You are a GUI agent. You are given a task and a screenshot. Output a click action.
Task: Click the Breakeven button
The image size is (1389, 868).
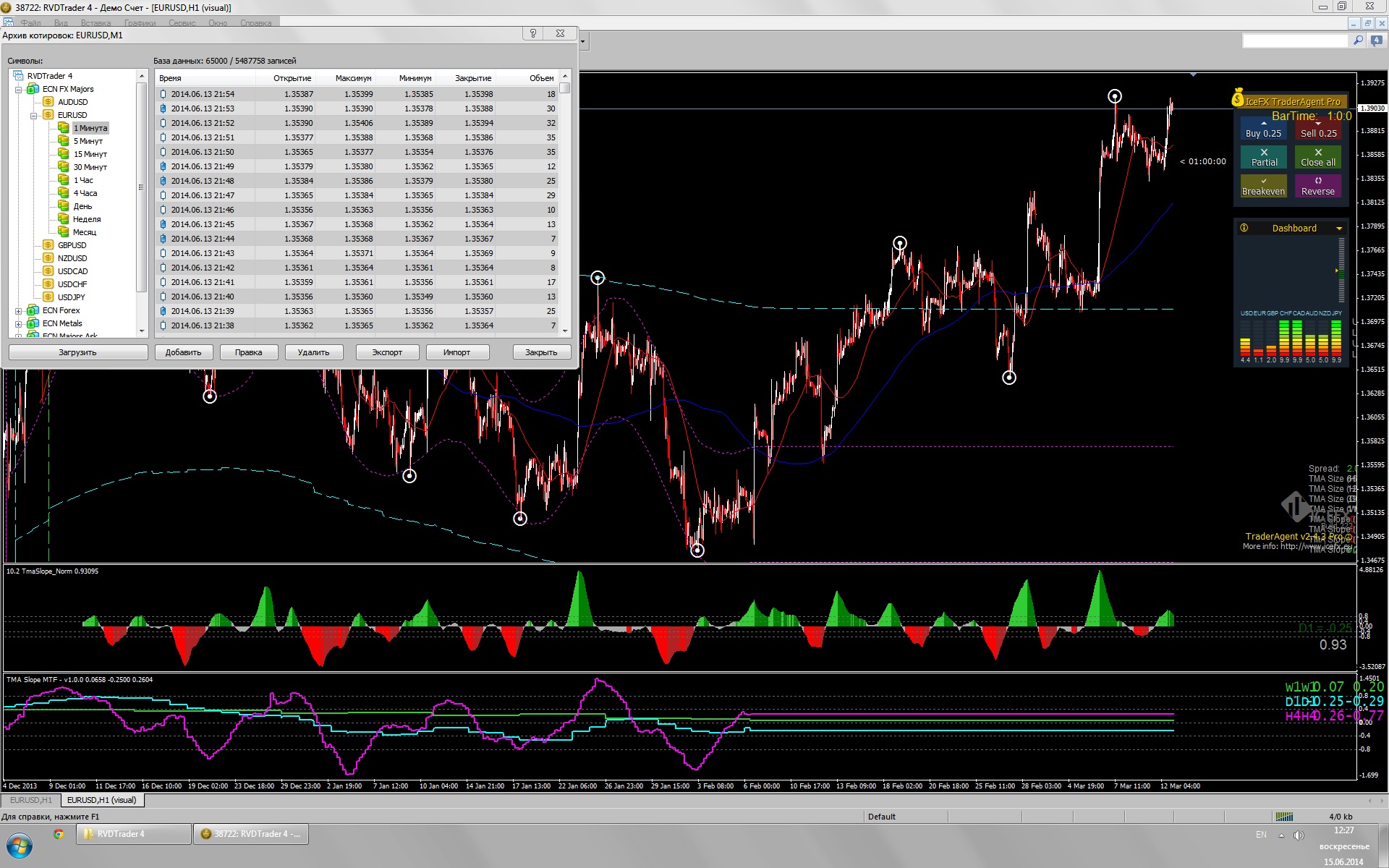(1264, 186)
